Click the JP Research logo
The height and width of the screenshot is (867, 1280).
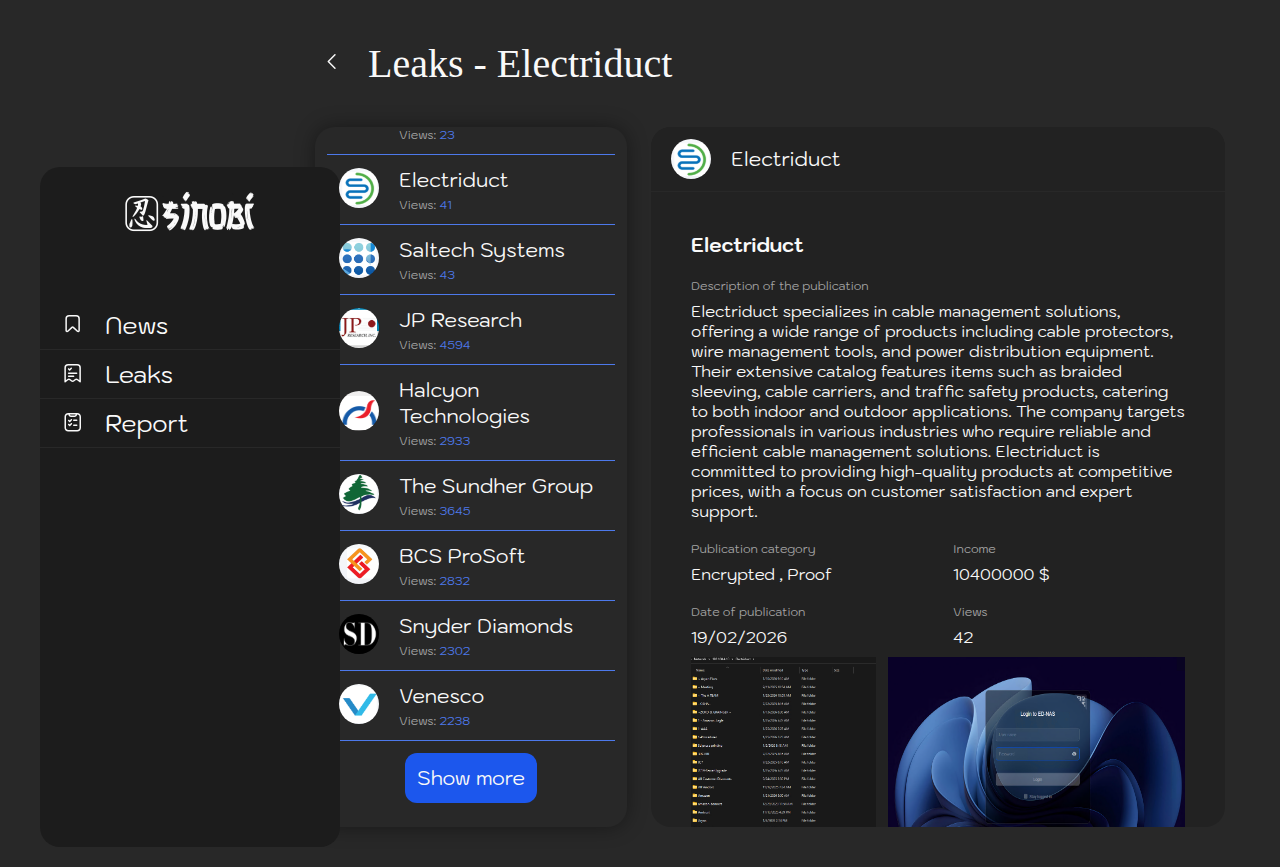(359, 328)
